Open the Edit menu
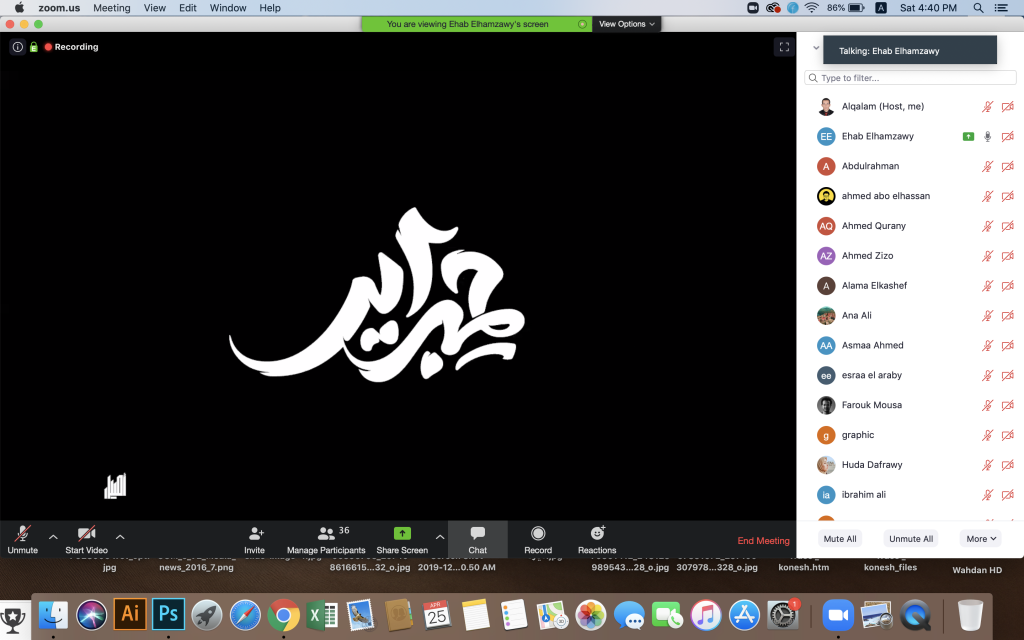The image size is (1024, 640). (188, 8)
